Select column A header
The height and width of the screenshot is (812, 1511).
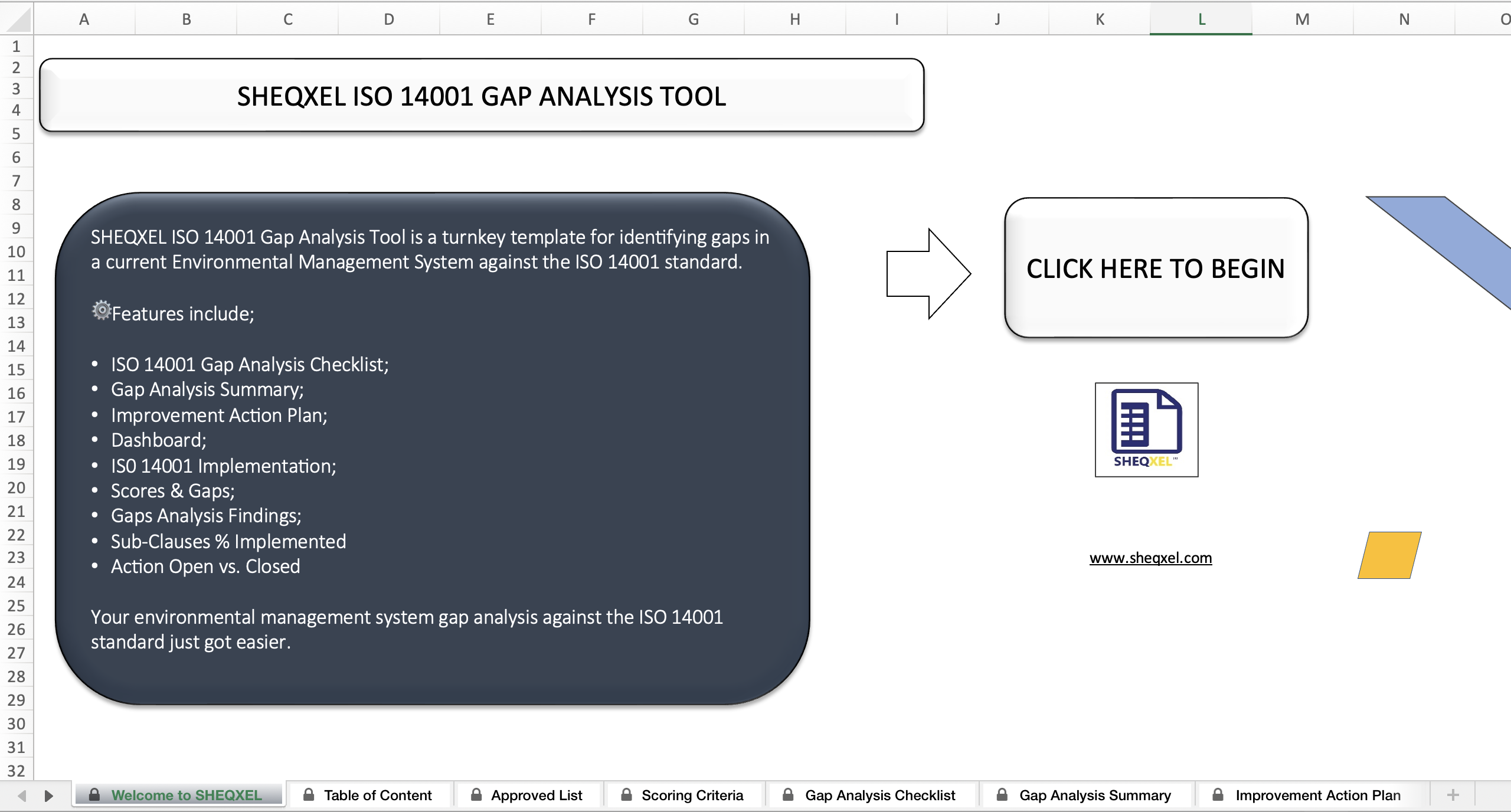point(84,19)
